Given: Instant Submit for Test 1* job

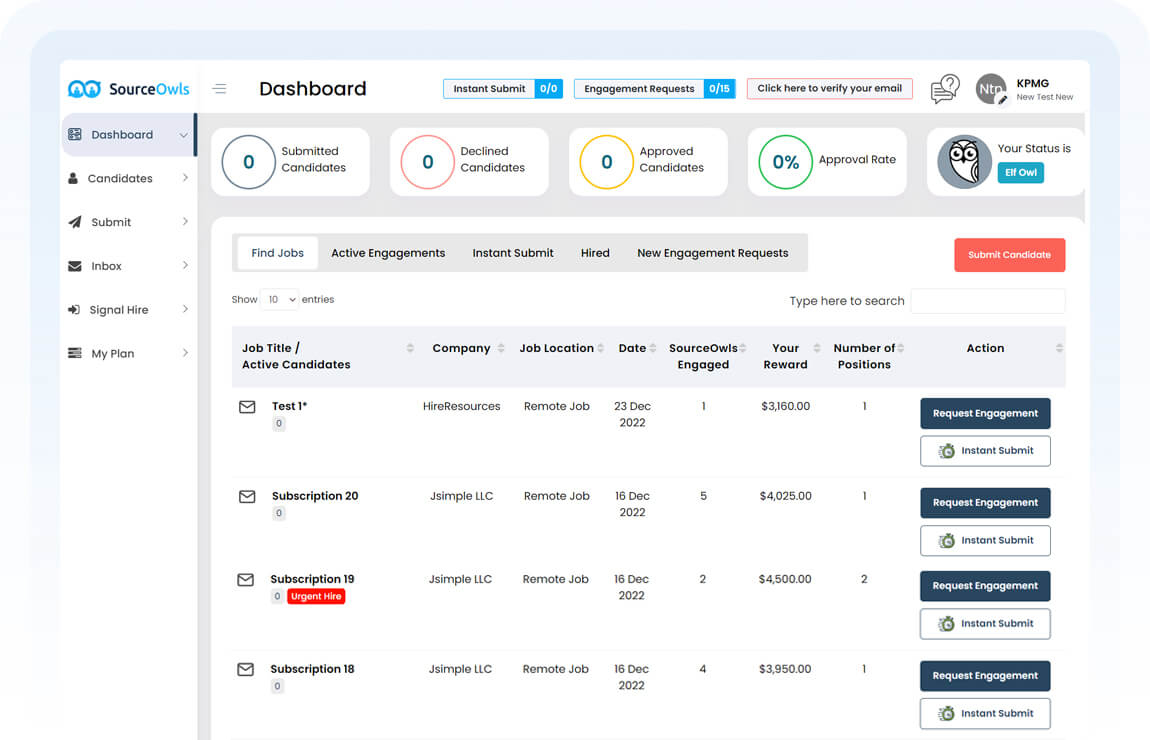Looking at the screenshot, I should [x=985, y=451].
